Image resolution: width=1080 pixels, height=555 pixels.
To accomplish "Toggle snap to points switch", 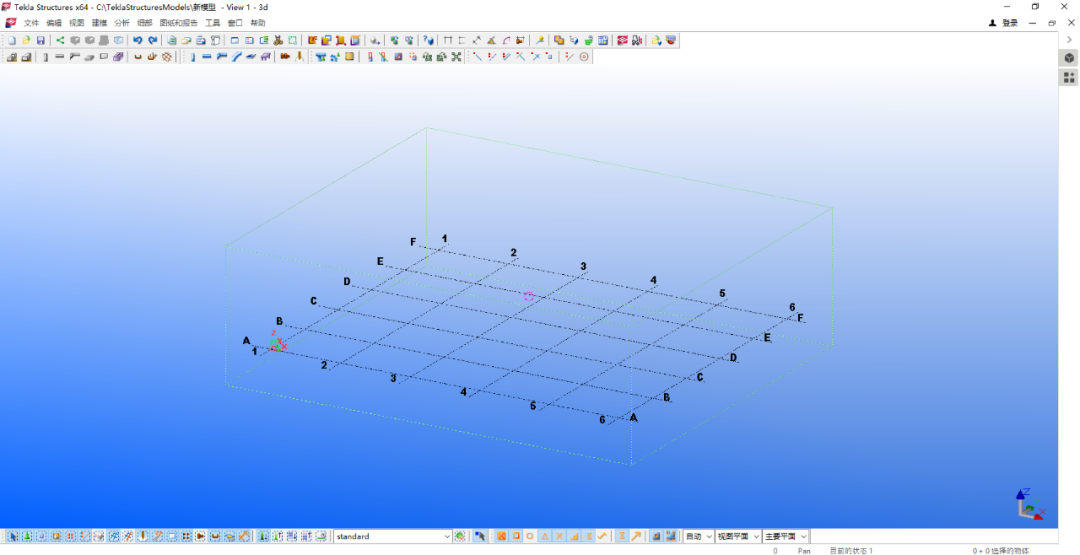I will pyautogui.click(x=501, y=536).
